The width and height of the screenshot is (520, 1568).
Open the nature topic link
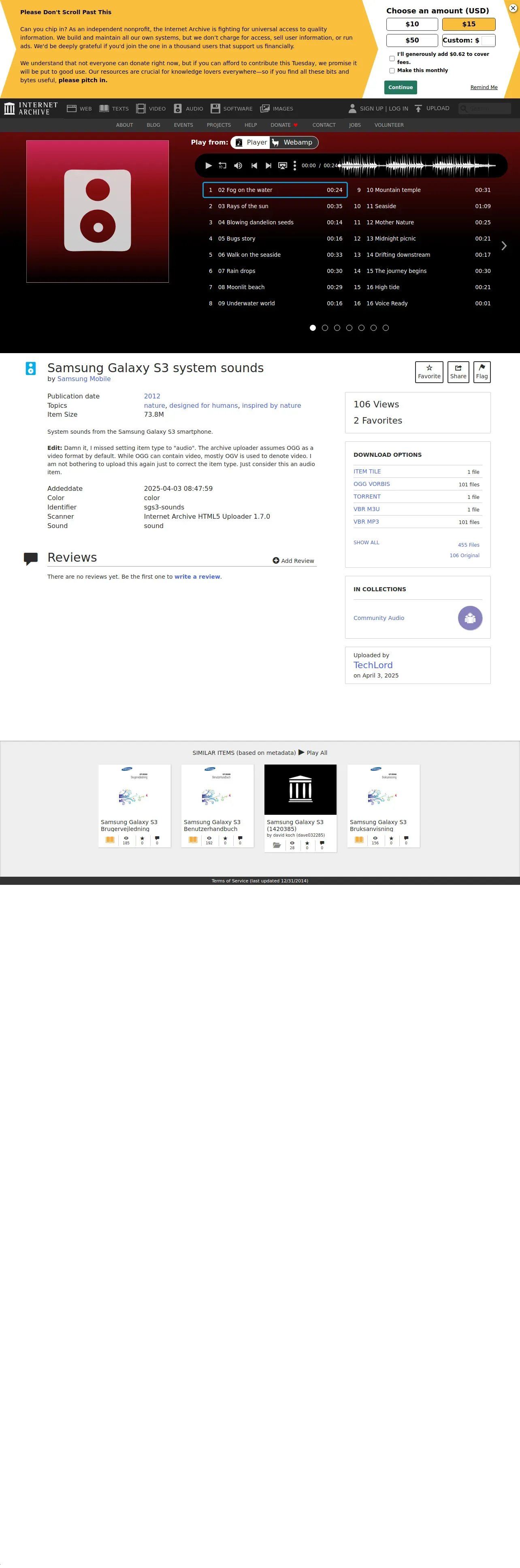(155, 405)
